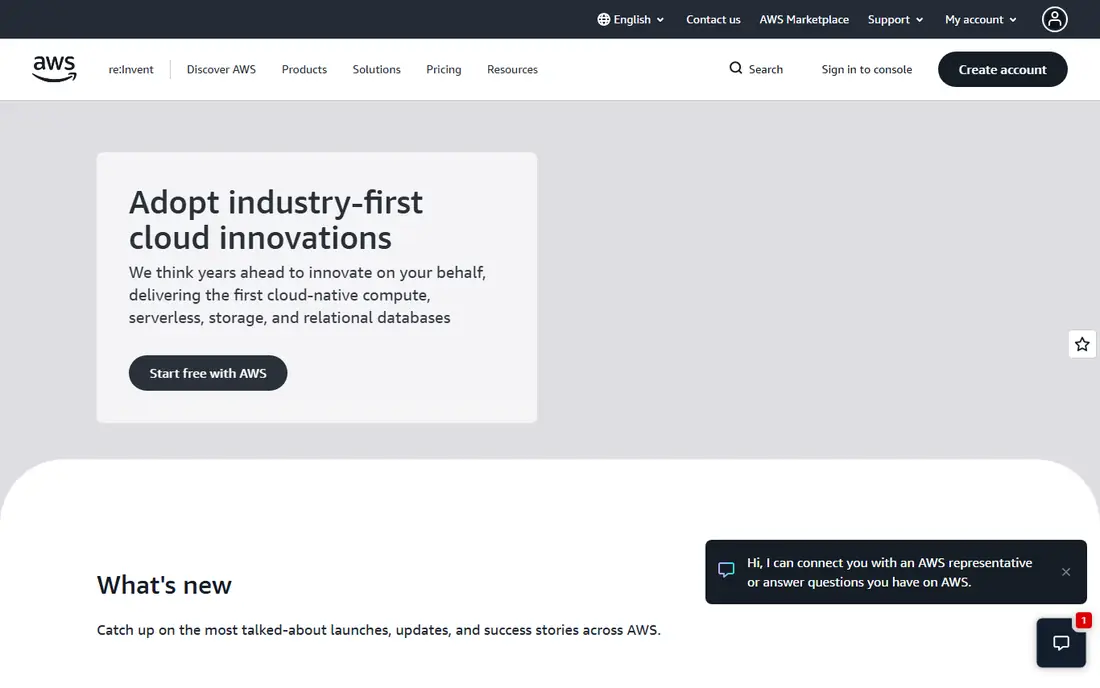Click the 'Hi, I can connect you' chat message
Screen dimensions: 1100x688
tap(890, 572)
